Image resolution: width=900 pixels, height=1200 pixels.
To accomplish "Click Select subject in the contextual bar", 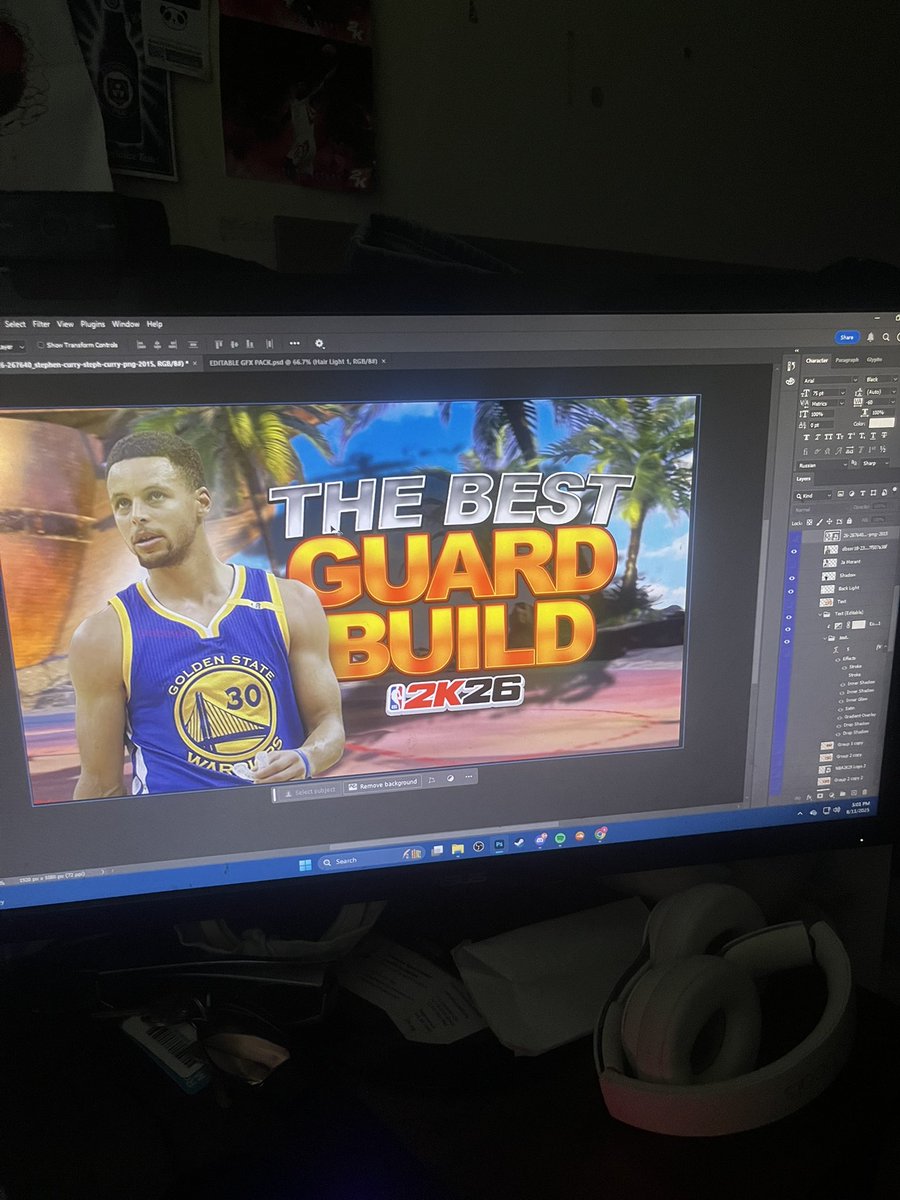I will point(309,792).
